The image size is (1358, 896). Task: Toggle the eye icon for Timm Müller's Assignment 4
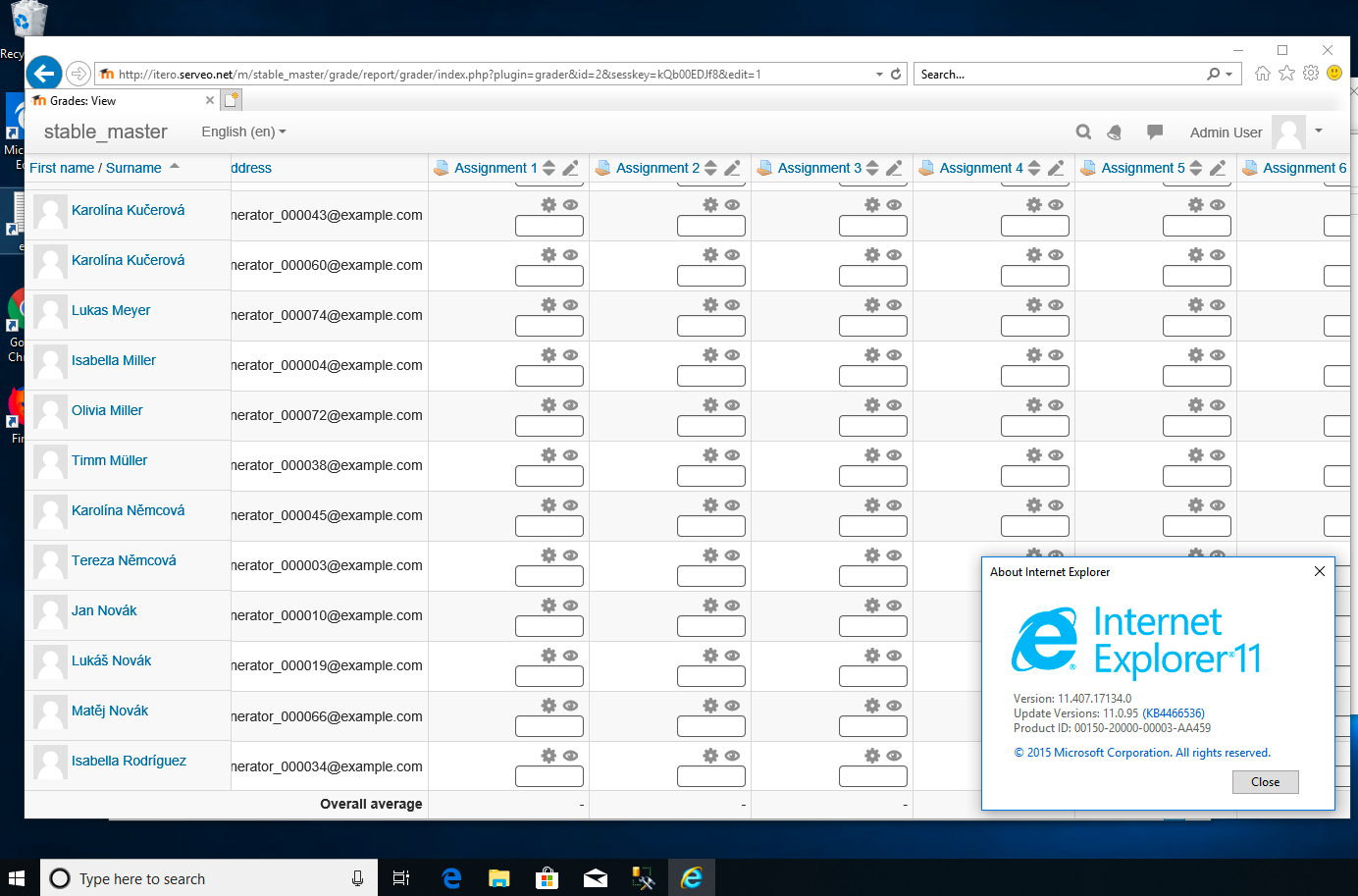coord(1056,455)
